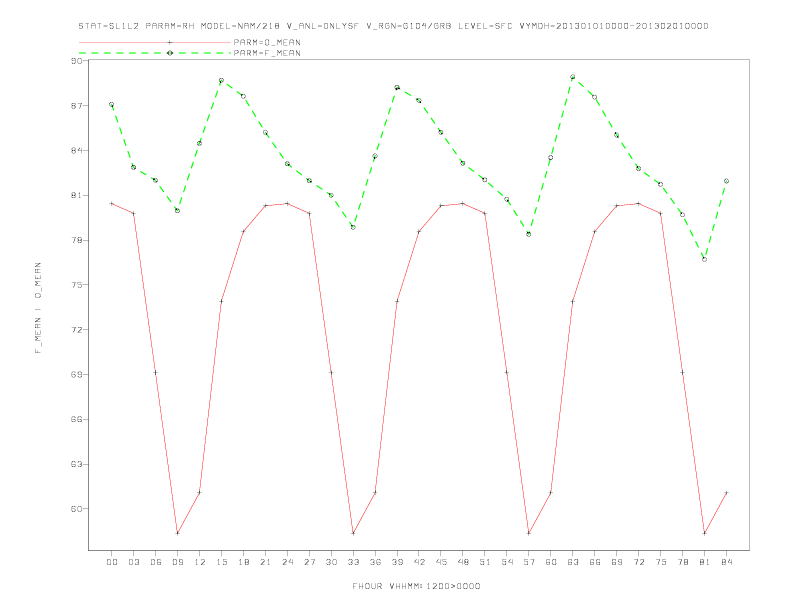Click the green dashed F_MEAN legend line sample

(x=155, y=53)
